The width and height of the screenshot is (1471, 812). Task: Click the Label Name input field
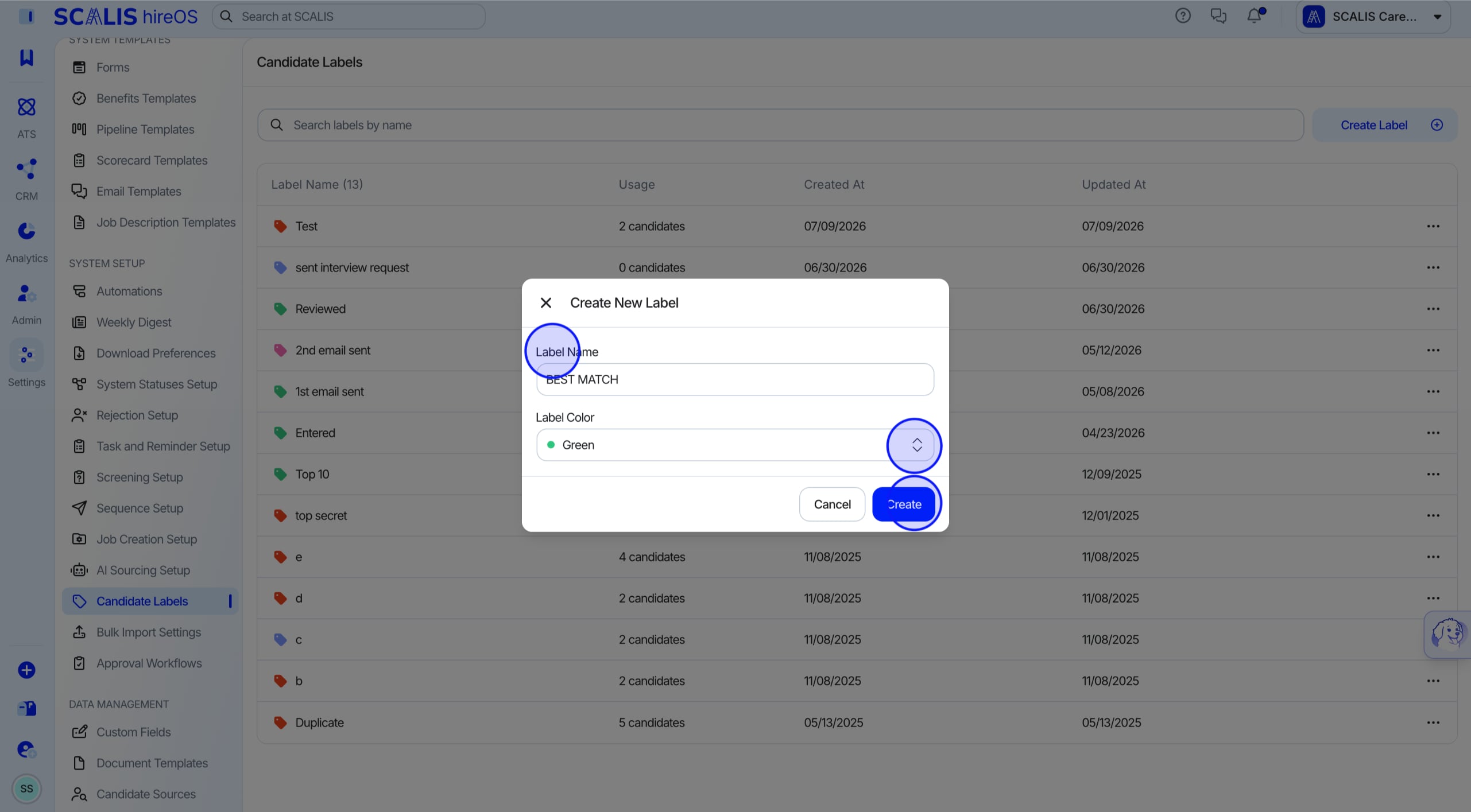735,379
